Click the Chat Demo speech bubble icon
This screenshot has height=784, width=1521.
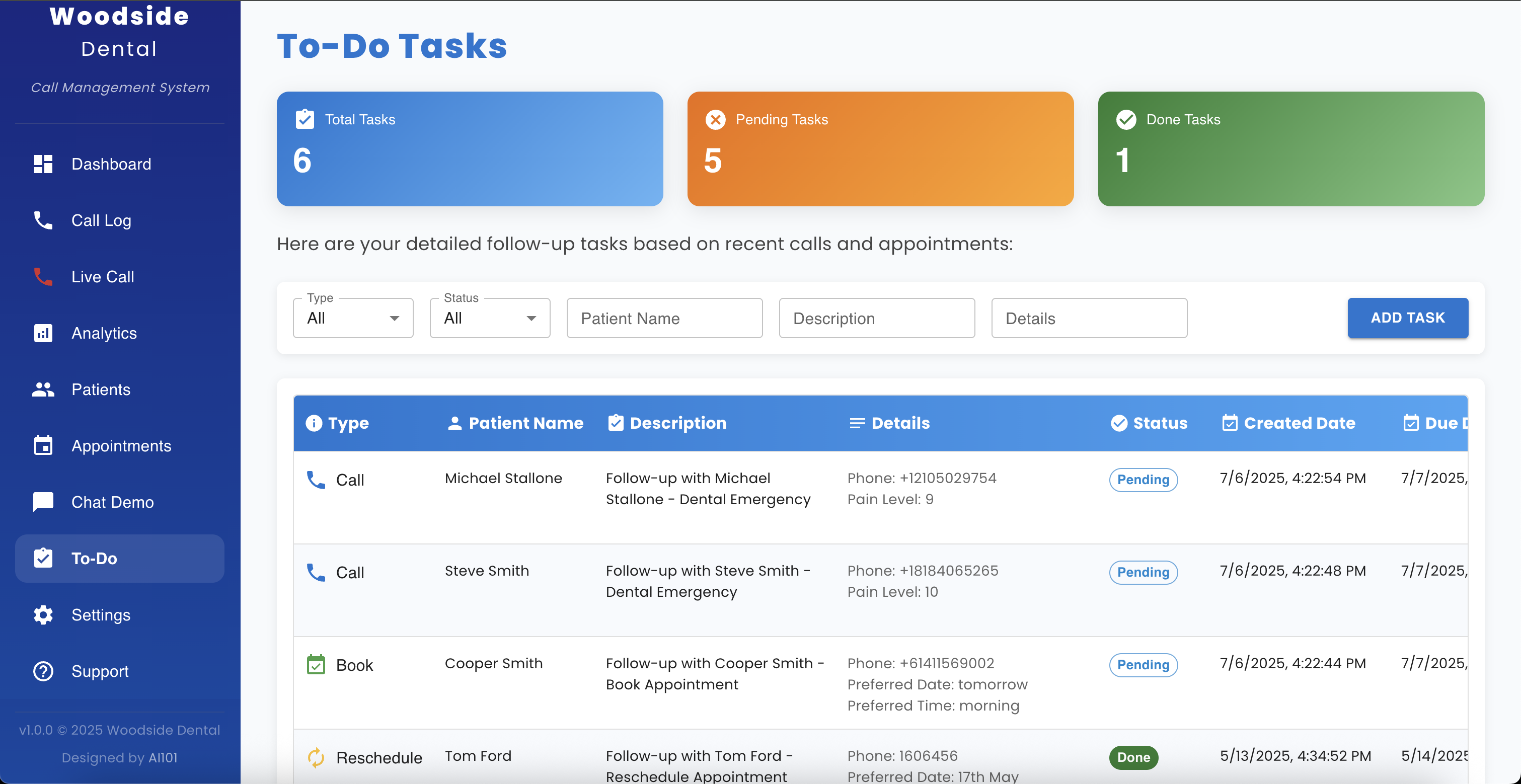tap(43, 502)
